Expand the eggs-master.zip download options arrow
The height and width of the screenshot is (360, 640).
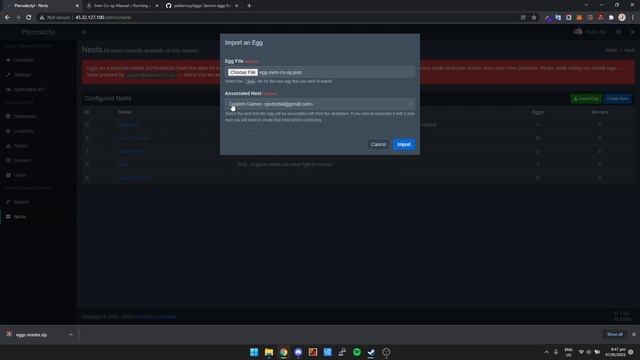click(x=71, y=335)
